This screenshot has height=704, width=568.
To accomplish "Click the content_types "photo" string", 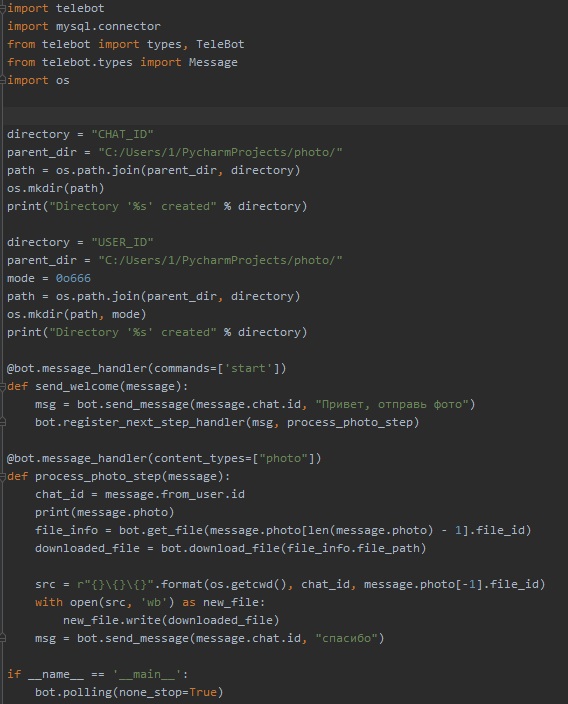I will 283,458.
